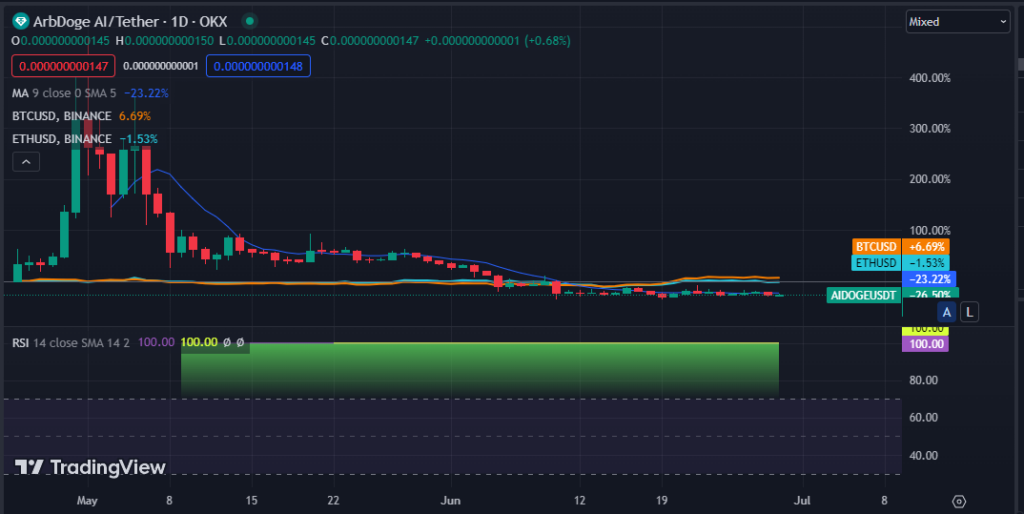Viewport: 1024px width, 514px height.
Task: Click the 200.00% price axis label
Action: click(x=930, y=179)
